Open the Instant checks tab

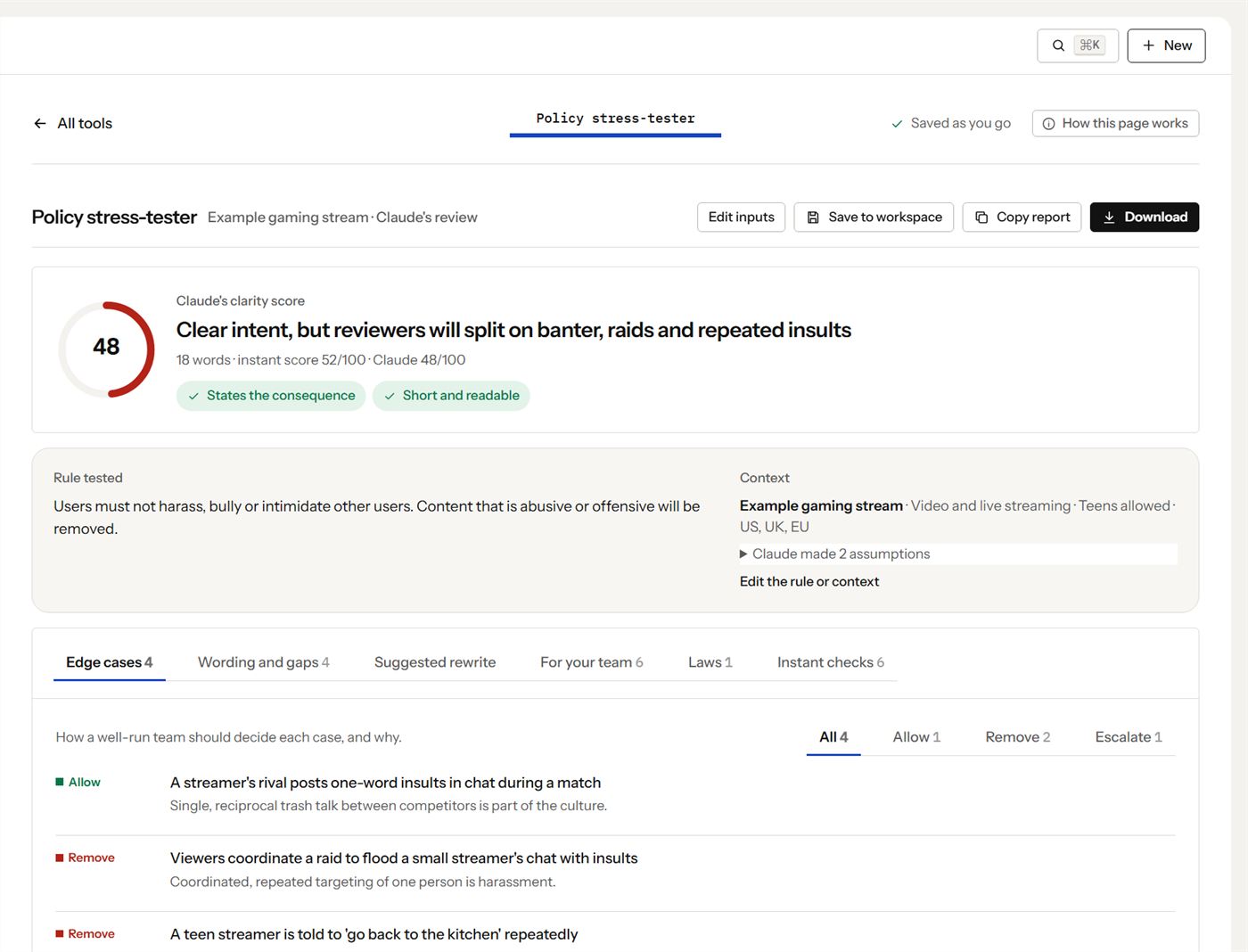click(831, 662)
